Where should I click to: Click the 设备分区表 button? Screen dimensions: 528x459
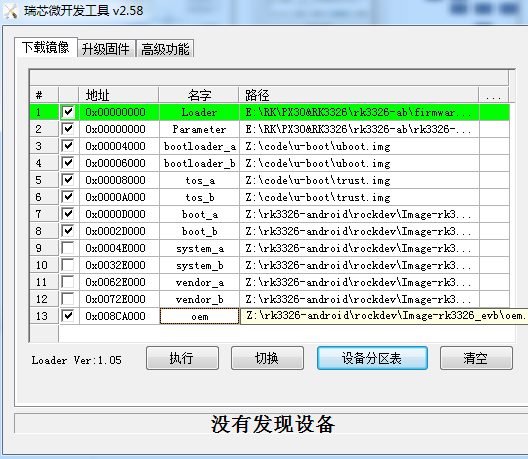[372, 358]
